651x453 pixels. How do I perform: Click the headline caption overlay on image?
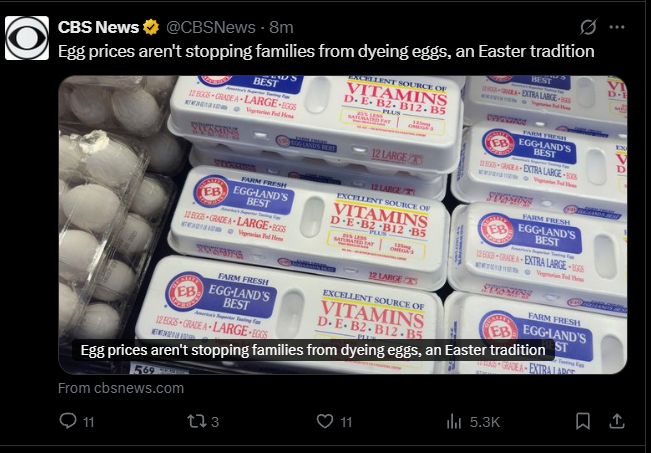click(x=314, y=350)
